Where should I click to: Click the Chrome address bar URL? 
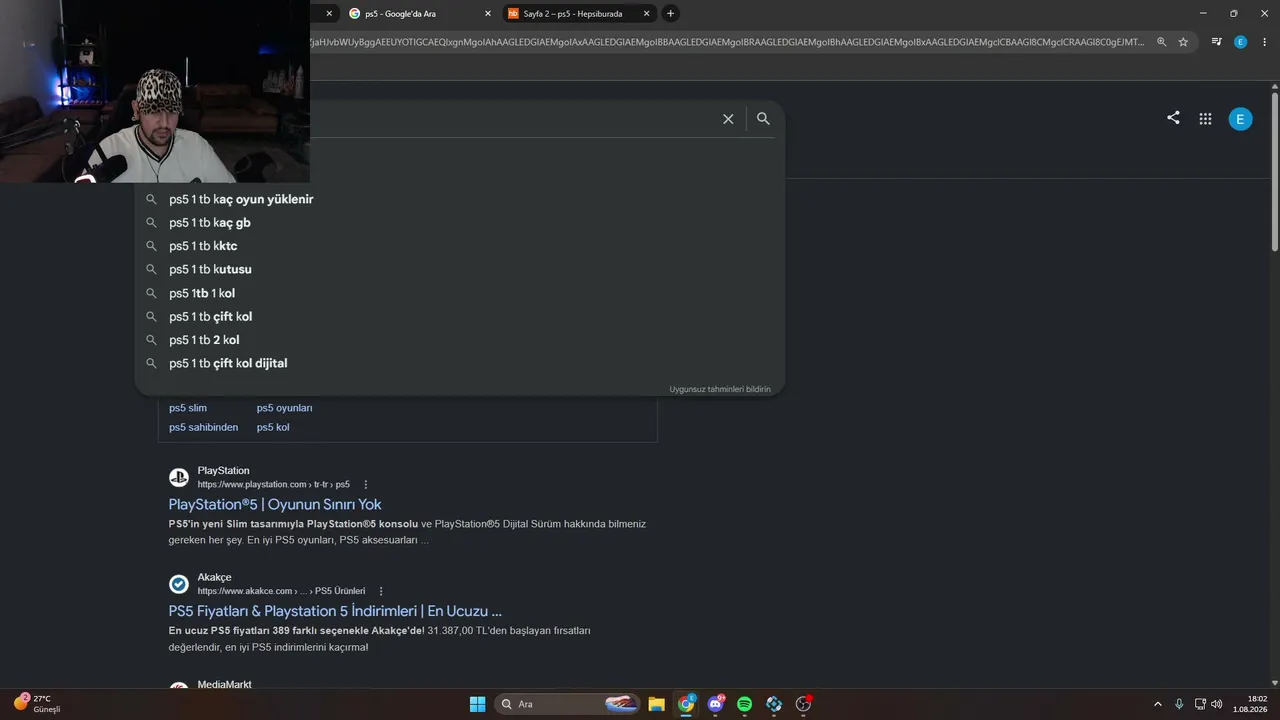coord(727,42)
